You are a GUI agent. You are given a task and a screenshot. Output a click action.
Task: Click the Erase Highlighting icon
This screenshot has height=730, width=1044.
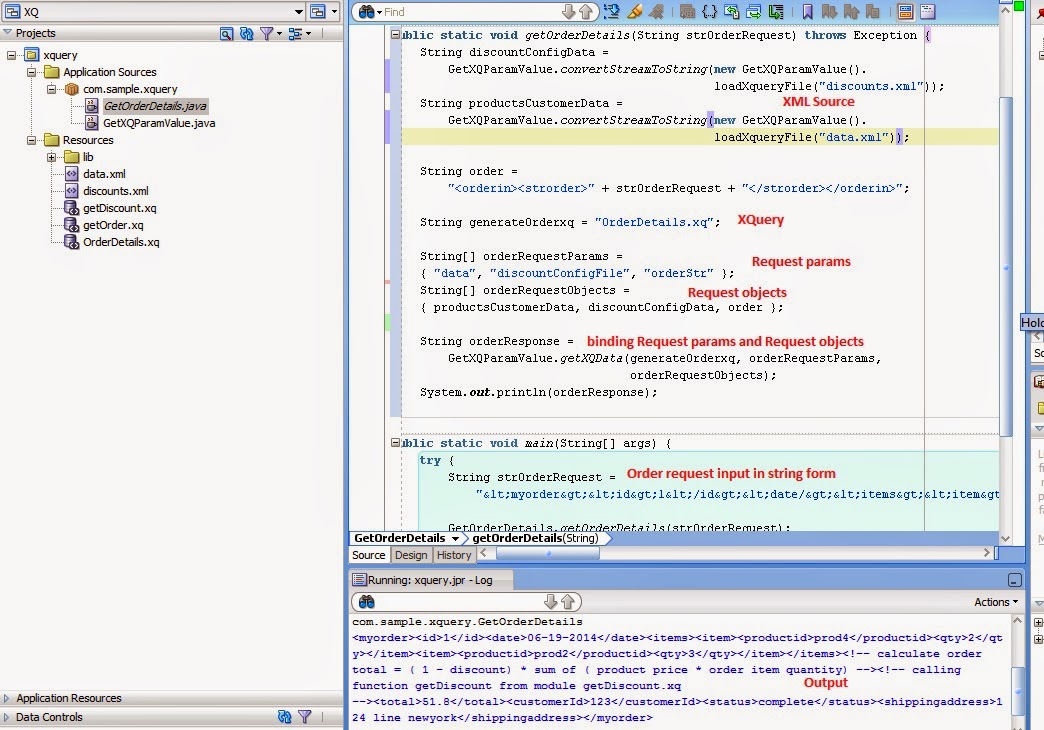pyautogui.click(x=655, y=11)
